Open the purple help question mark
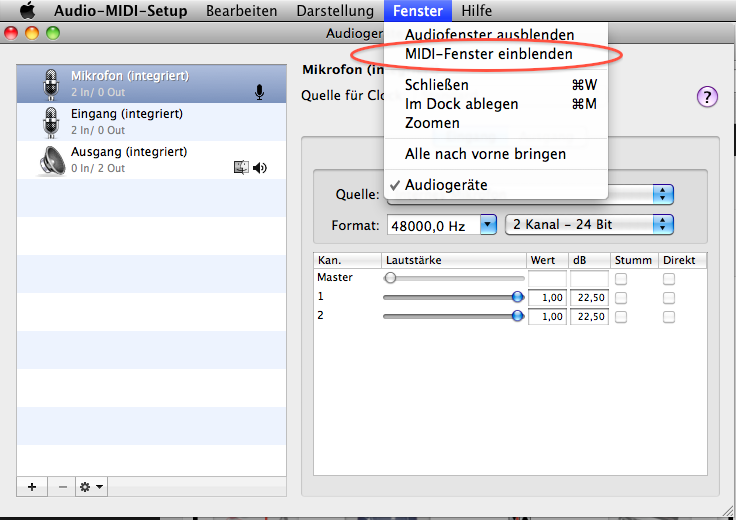This screenshot has height=520, width=736. [x=707, y=97]
